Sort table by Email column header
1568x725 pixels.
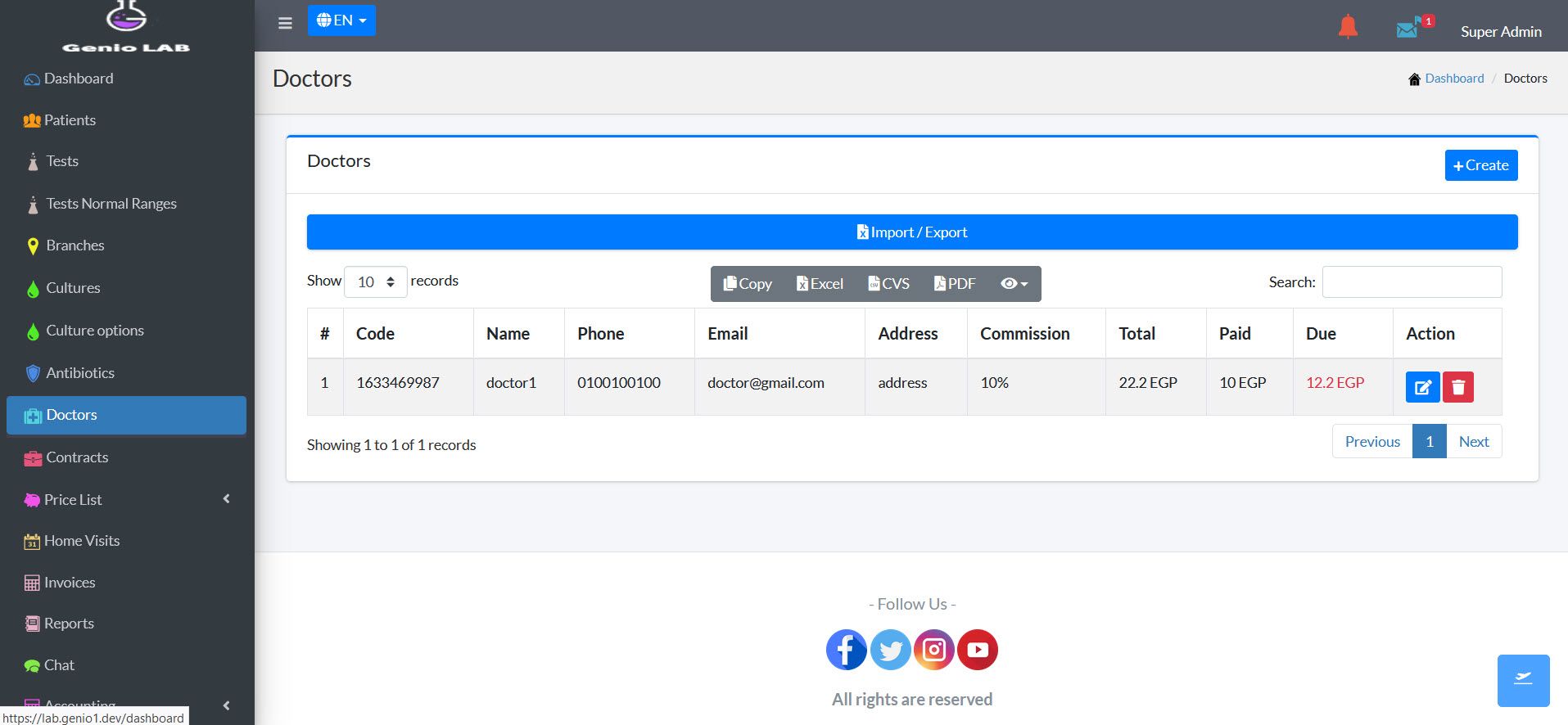(780, 334)
